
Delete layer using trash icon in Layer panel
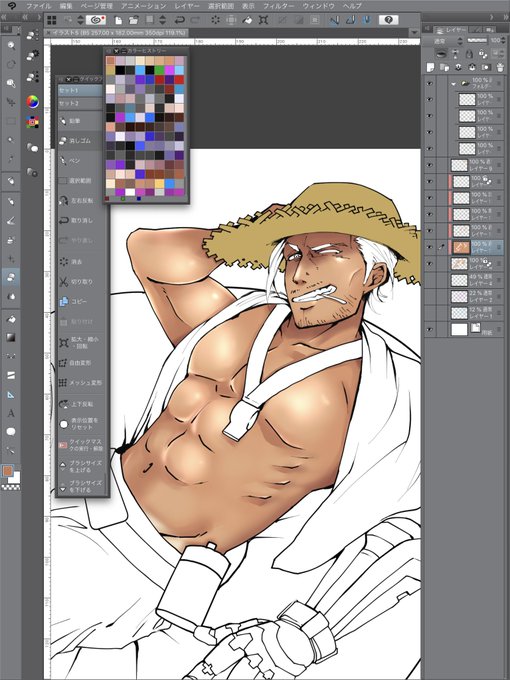click(x=500, y=67)
